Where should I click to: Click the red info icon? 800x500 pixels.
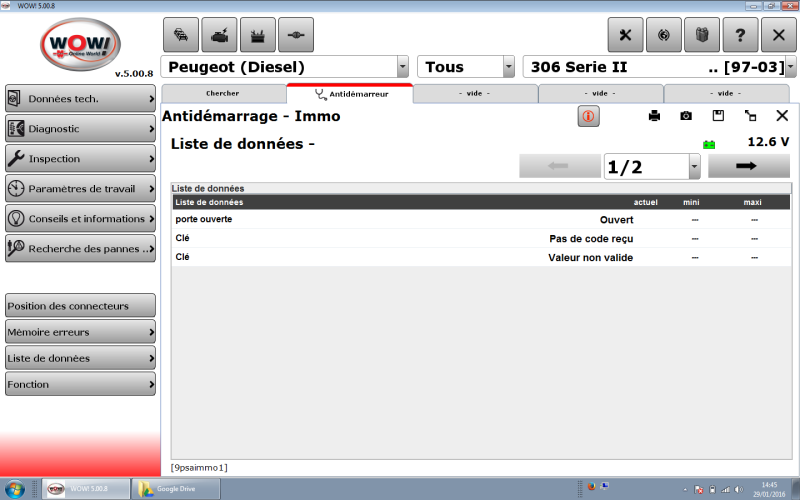(x=588, y=116)
